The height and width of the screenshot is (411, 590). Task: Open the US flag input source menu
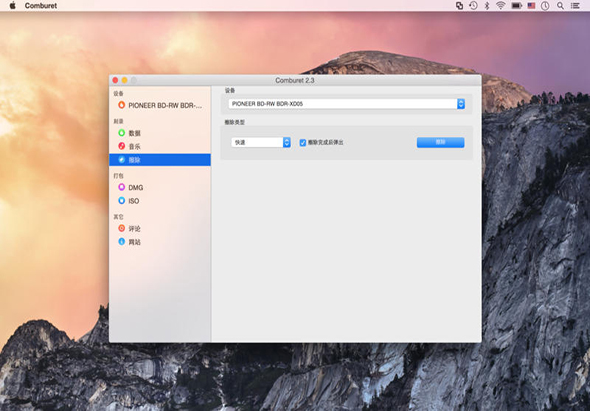531,6
